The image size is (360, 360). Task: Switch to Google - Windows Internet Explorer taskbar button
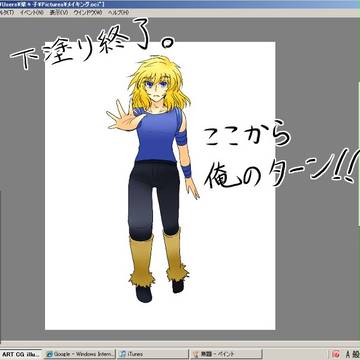(x=80, y=354)
